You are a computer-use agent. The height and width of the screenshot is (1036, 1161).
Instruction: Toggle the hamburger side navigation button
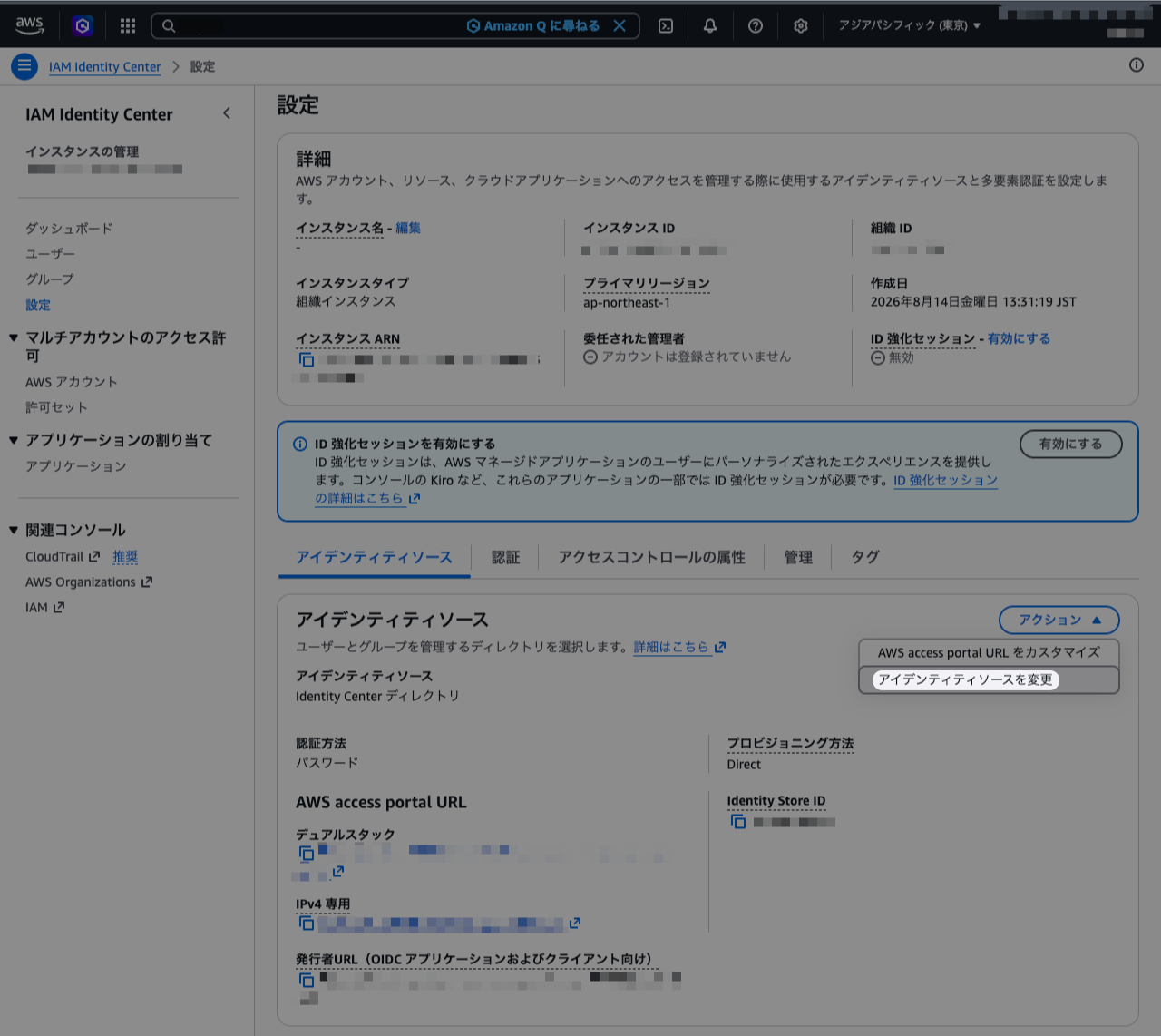point(24,66)
